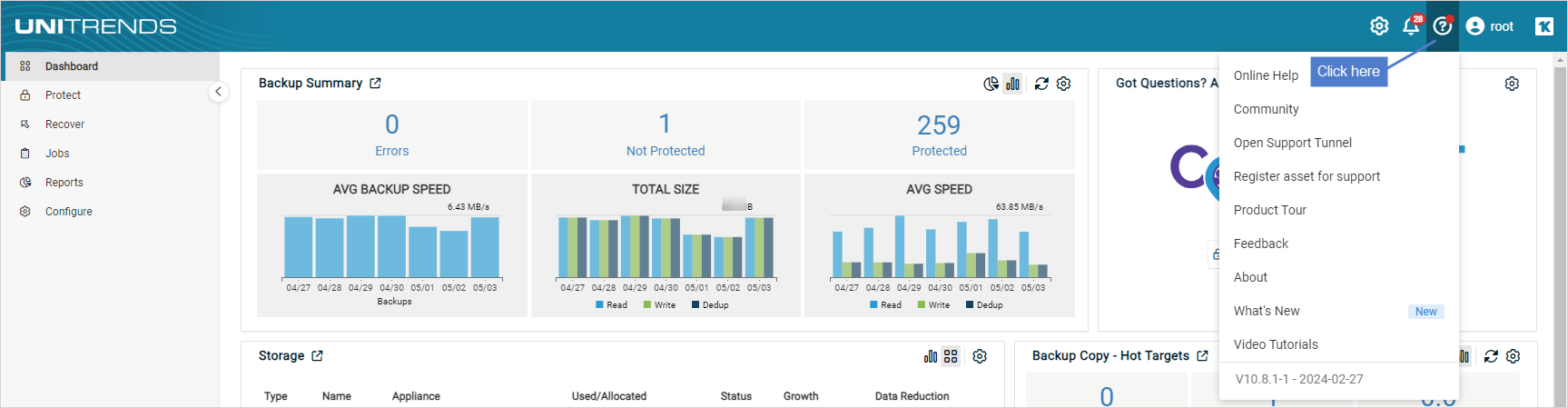The height and width of the screenshot is (408, 1568).
Task: Sort Storage table by Status column
Action: pos(736,396)
